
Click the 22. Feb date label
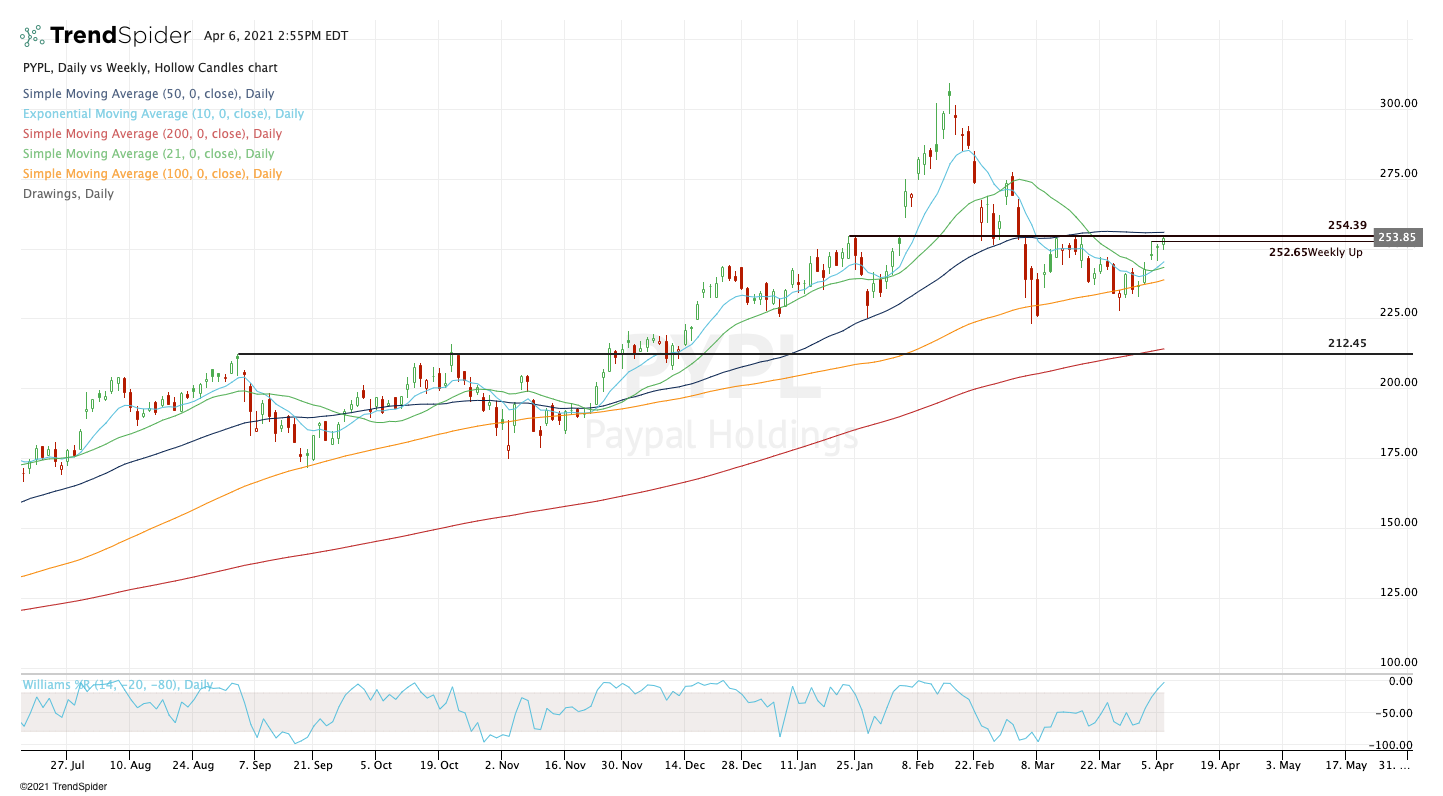[977, 765]
